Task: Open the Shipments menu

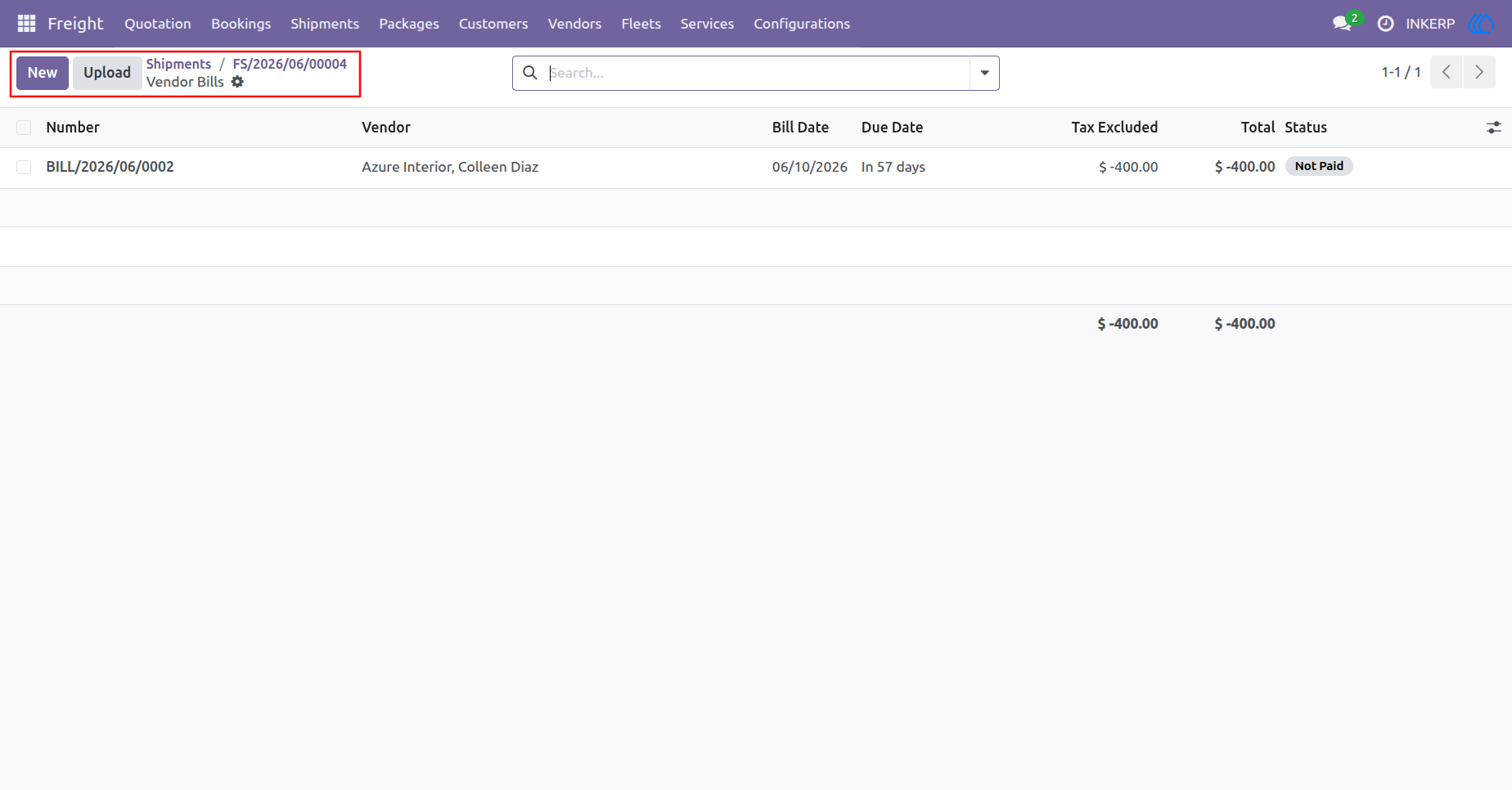Action: (325, 24)
